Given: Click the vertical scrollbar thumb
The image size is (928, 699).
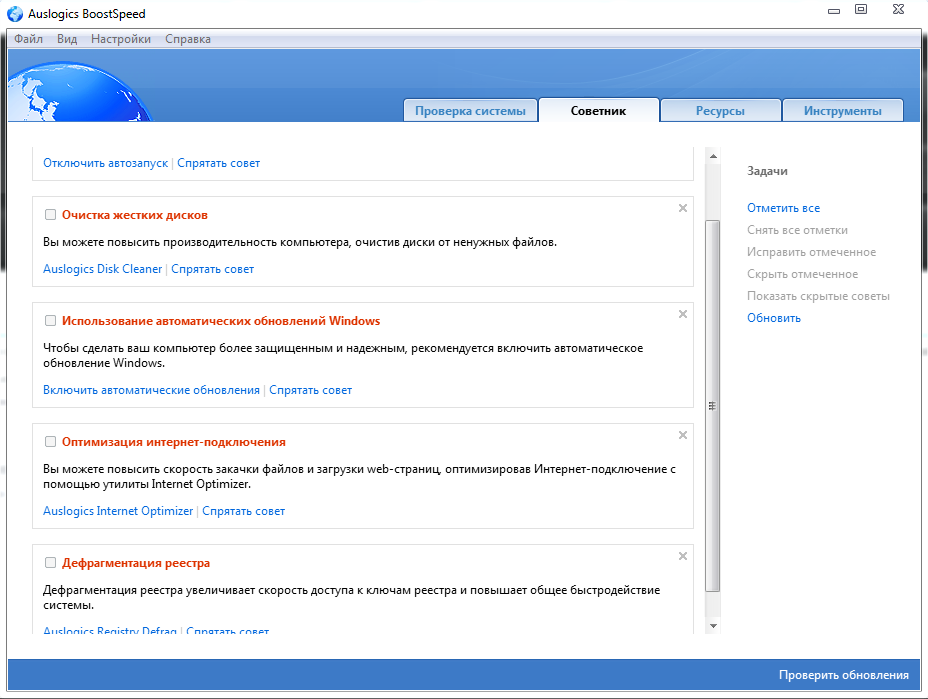Looking at the screenshot, I should coord(713,406).
